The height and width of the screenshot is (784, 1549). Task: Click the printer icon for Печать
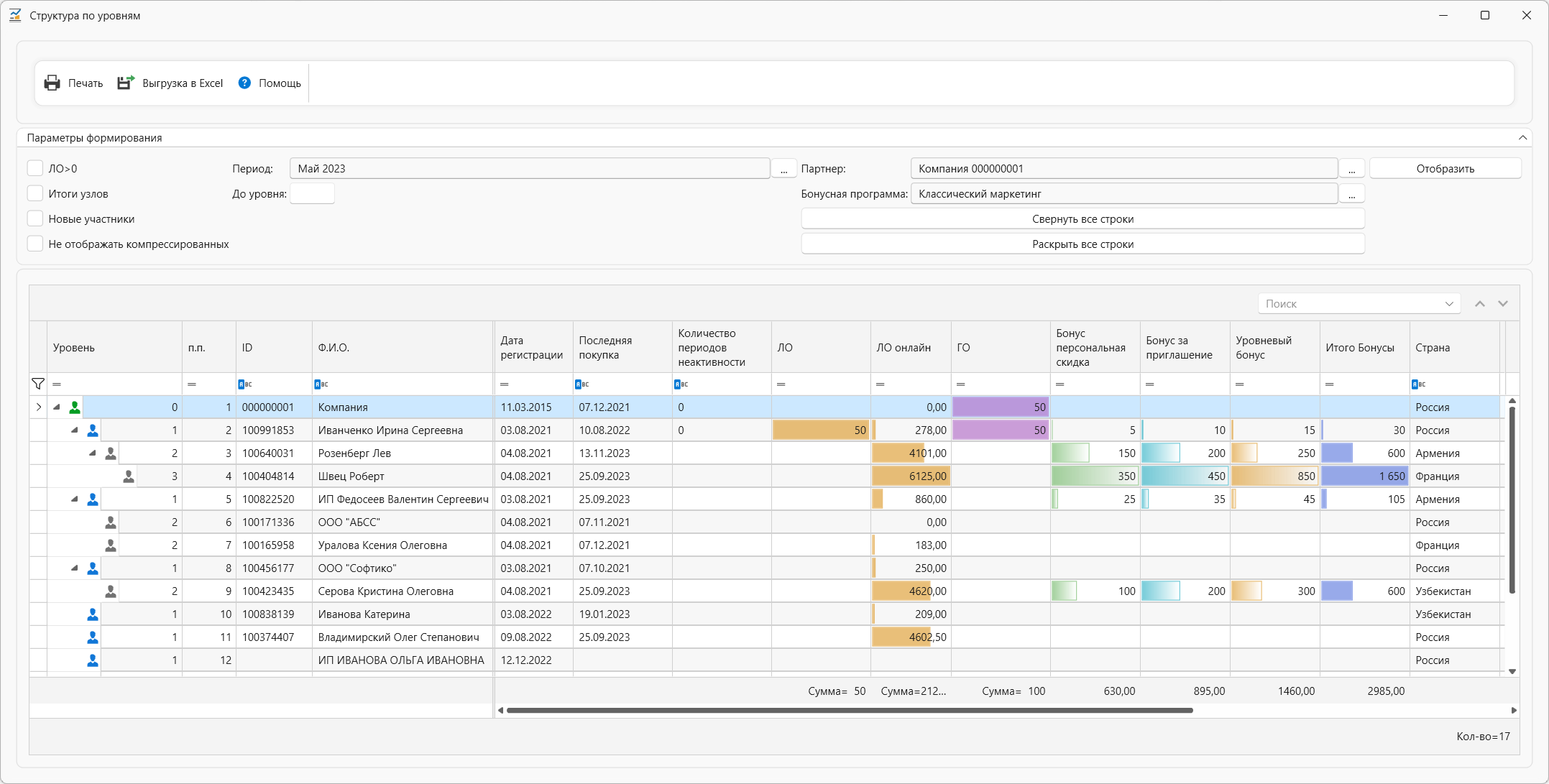tap(52, 83)
